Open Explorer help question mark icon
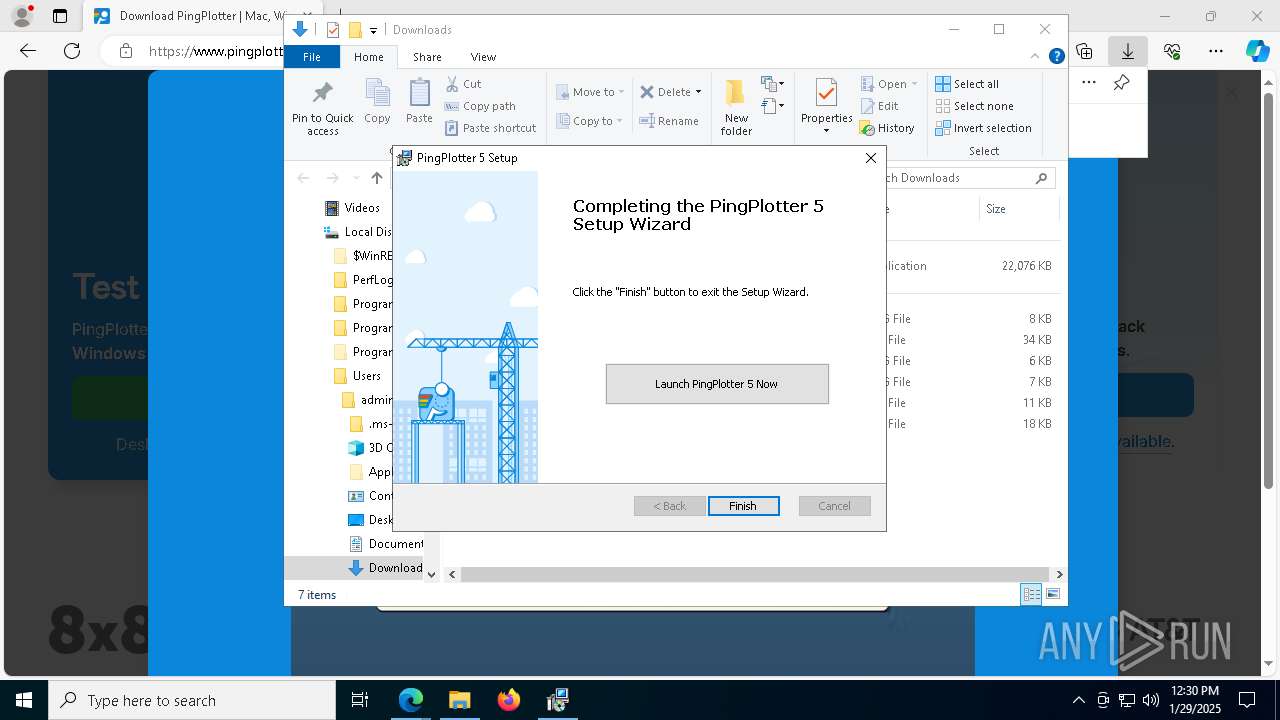This screenshot has width=1280, height=720. [1056, 57]
